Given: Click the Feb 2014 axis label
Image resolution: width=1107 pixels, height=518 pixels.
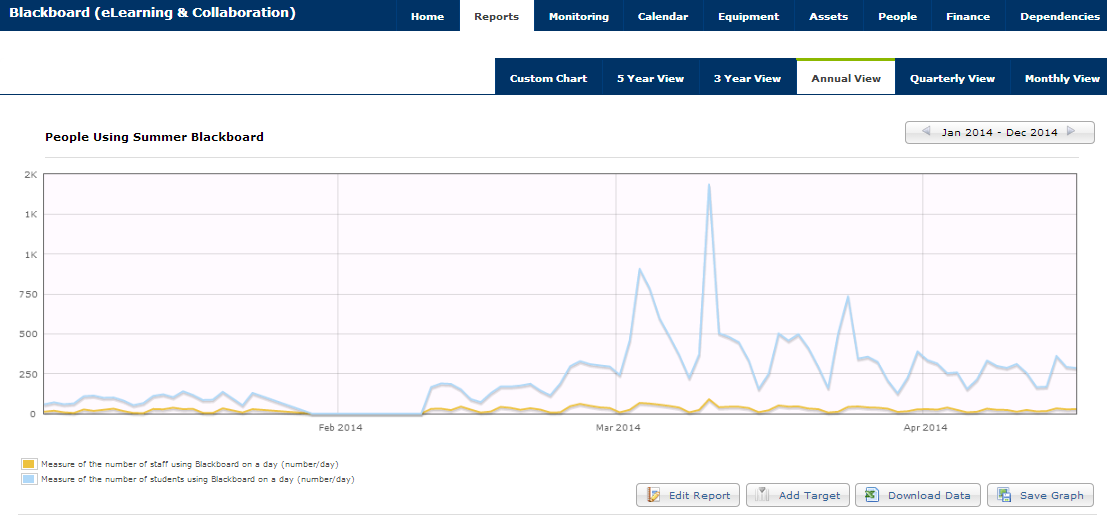Looking at the screenshot, I should click(x=340, y=427).
